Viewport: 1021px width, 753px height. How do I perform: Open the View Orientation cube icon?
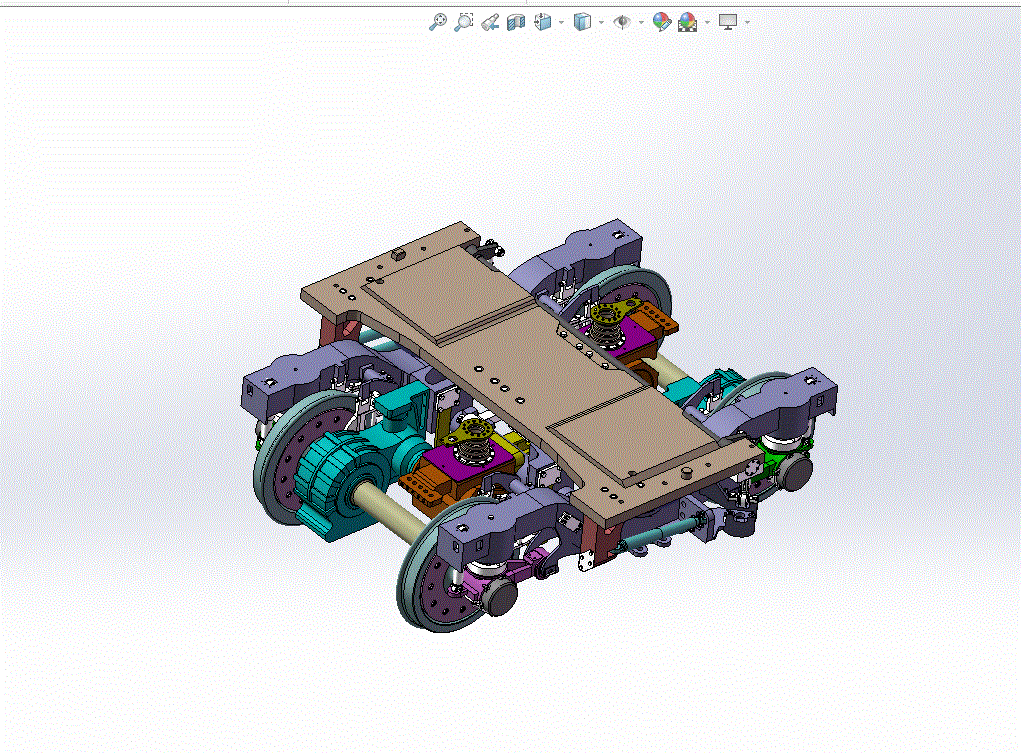[542, 22]
